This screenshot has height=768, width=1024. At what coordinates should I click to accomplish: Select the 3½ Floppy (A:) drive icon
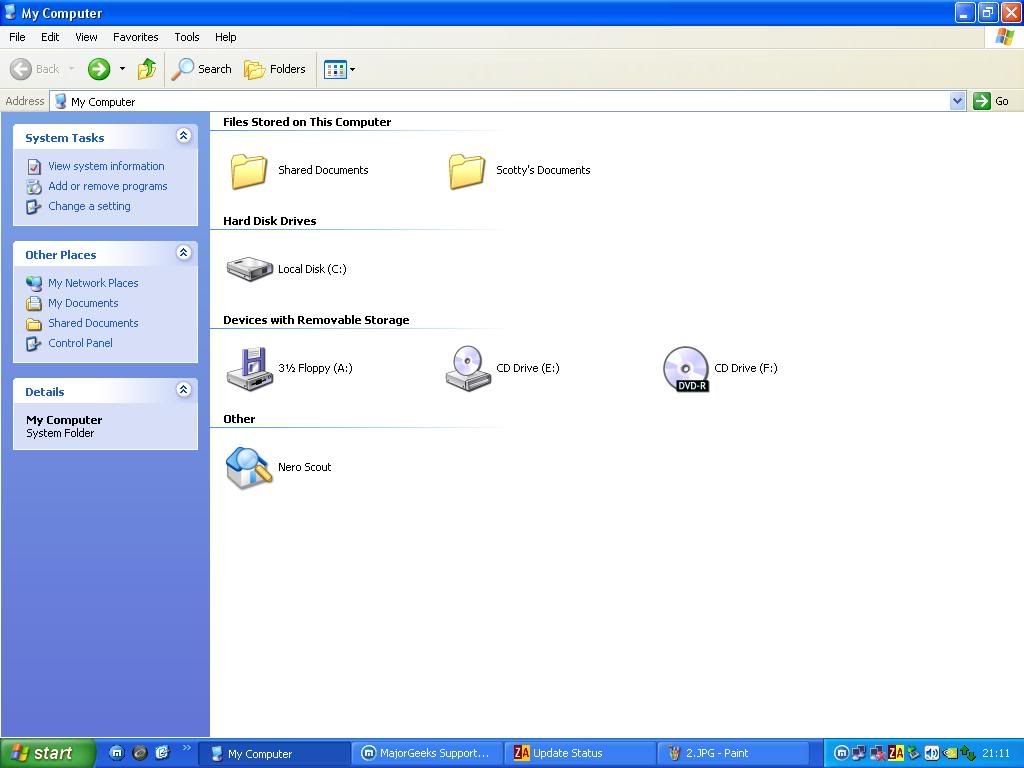(x=249, y=368)
